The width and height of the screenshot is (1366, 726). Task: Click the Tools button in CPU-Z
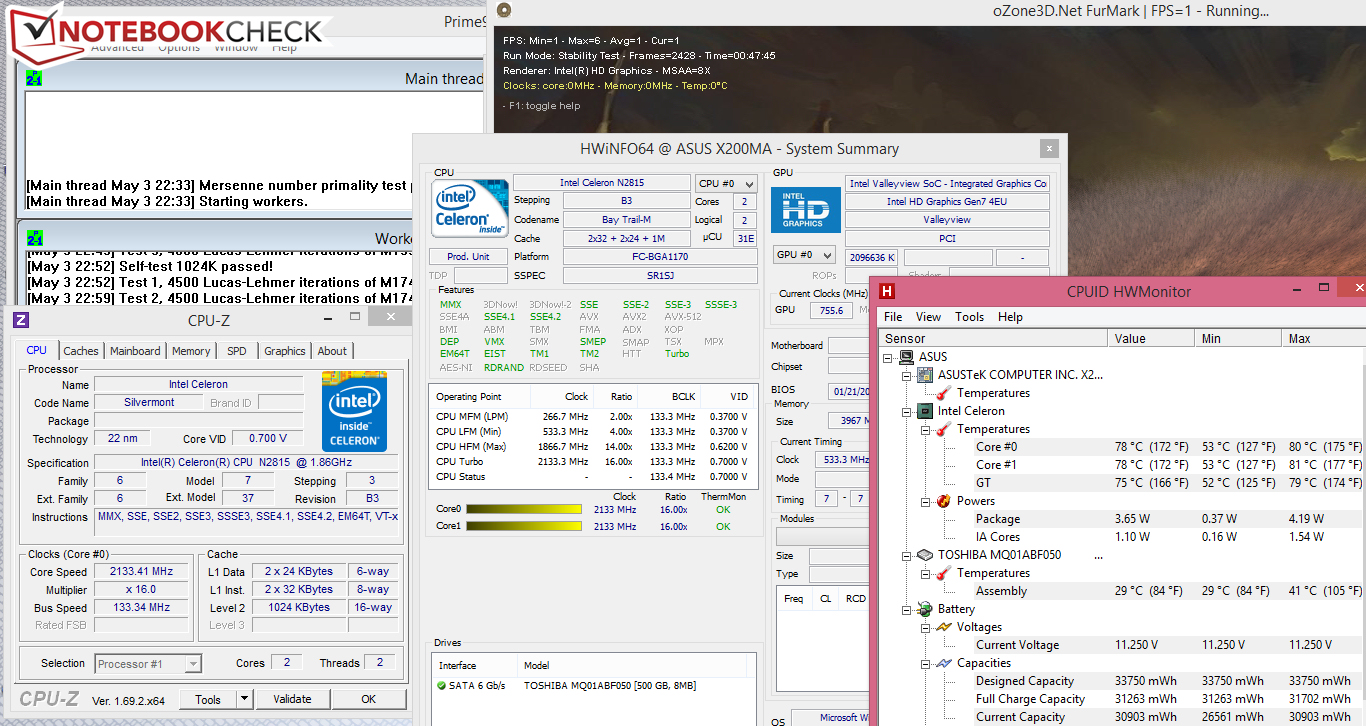pos(208,699)
